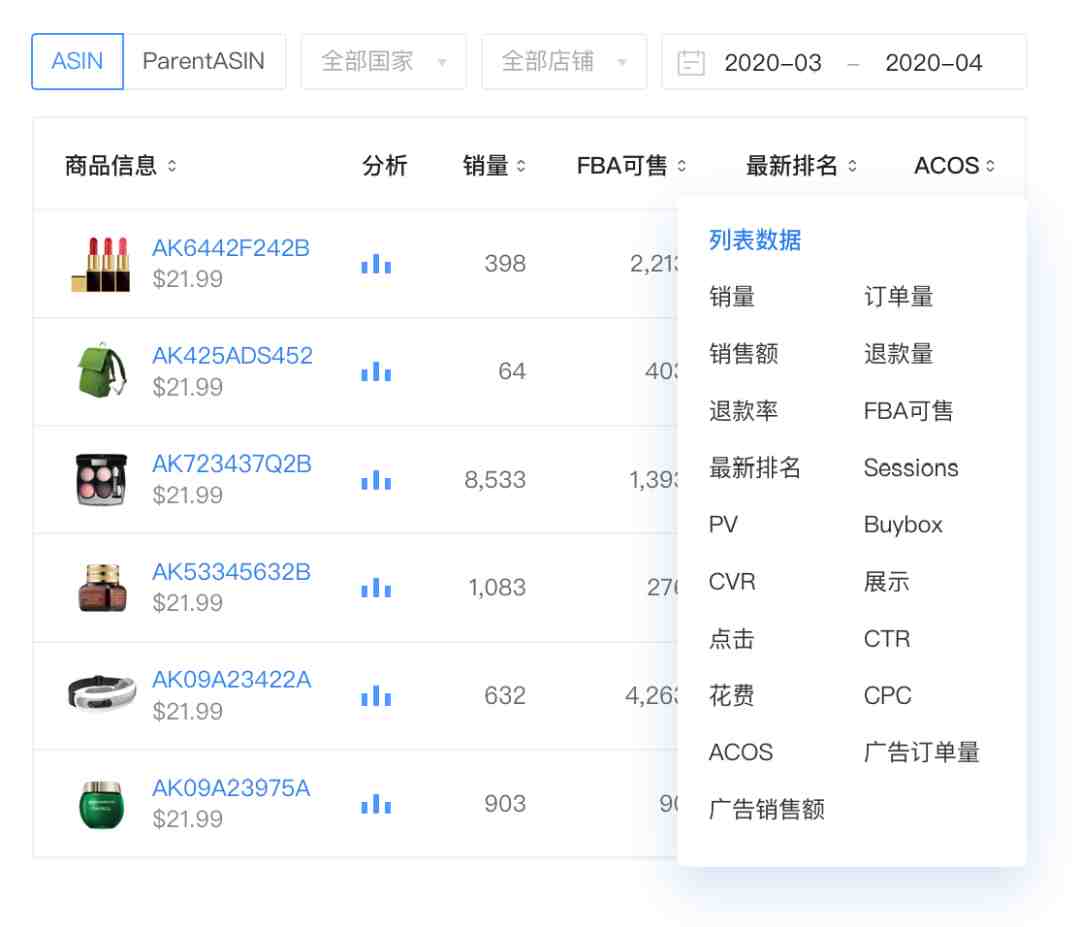Click sales value 903
The image size is (1080, 927).
pyautogui.click(x=505, y=804)
